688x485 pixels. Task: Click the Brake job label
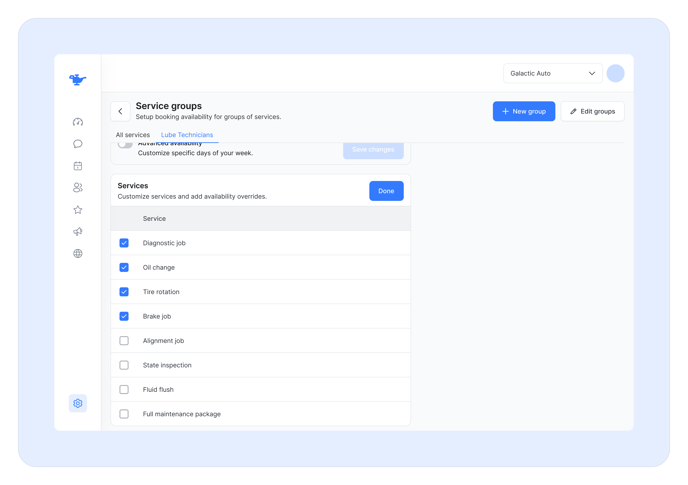tap(157, 316)
